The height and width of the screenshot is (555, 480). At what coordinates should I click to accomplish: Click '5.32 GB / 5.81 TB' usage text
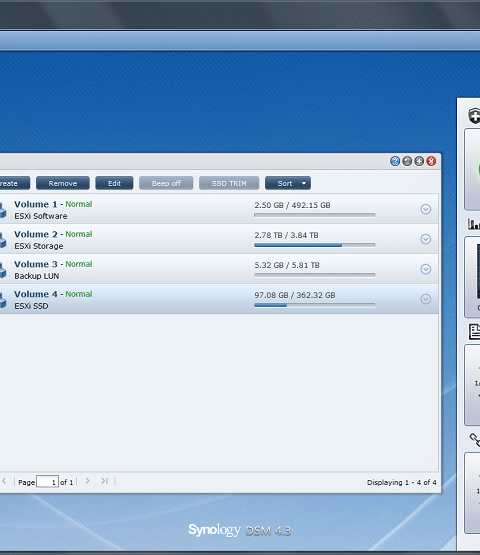287,265
